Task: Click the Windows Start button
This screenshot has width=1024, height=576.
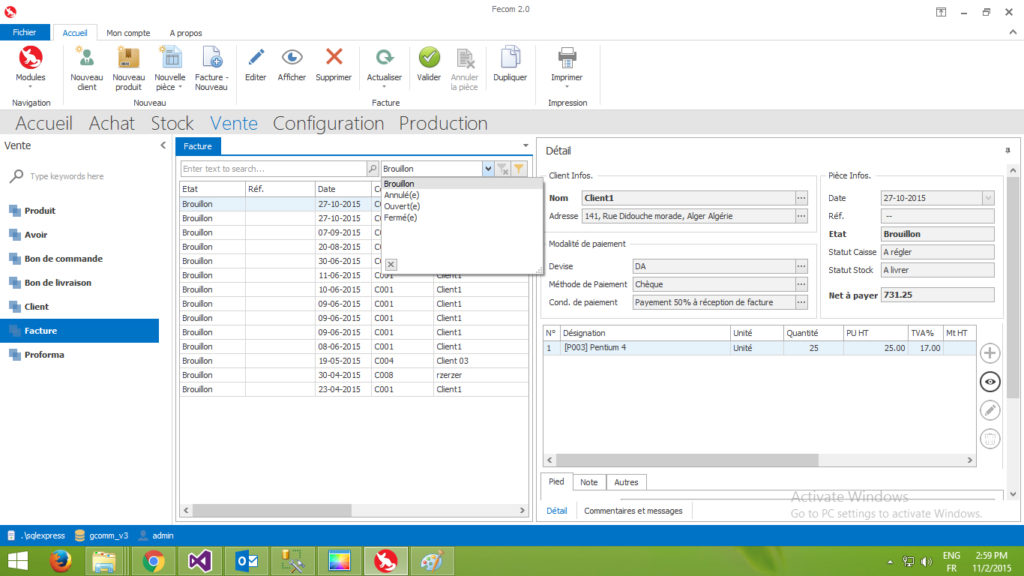Action: [18, 561]
